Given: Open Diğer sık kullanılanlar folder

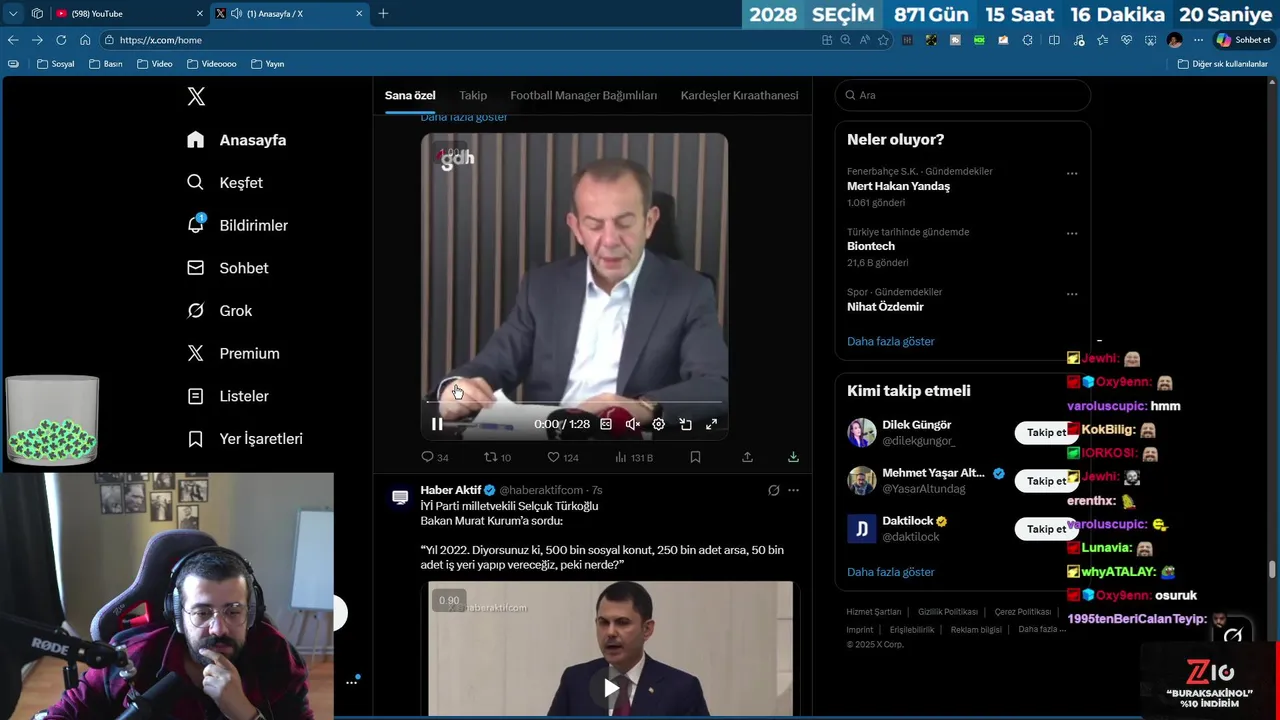Looking at the screenshot, I should 1223,64.
